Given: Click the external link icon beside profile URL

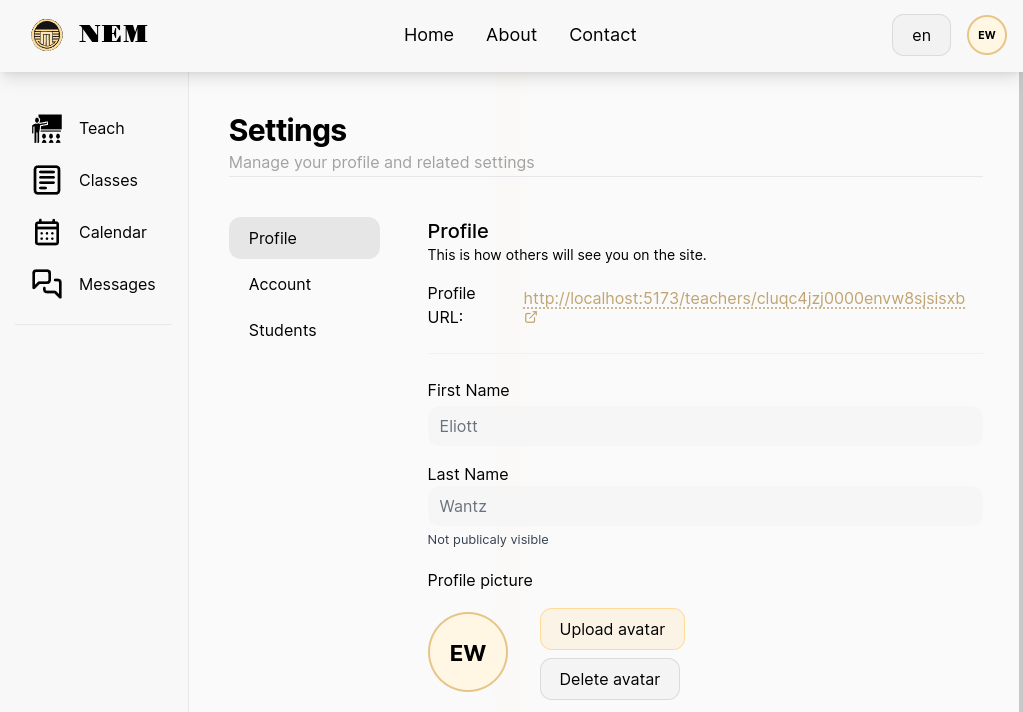Looking at the screenshot, I should tap(530, 317).
